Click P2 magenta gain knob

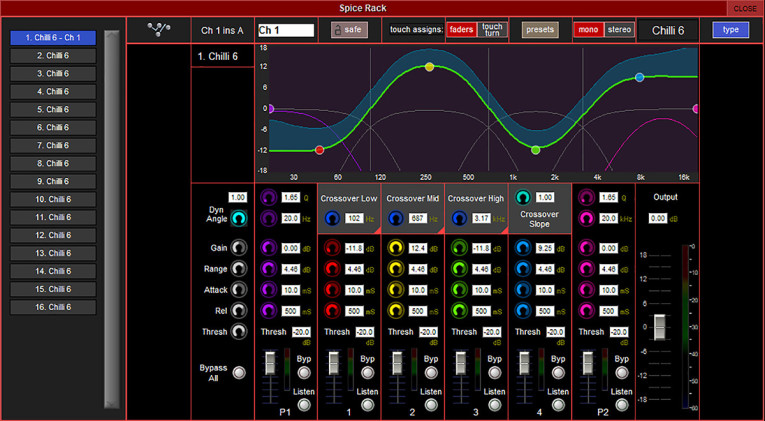click(x=586, y=248)
